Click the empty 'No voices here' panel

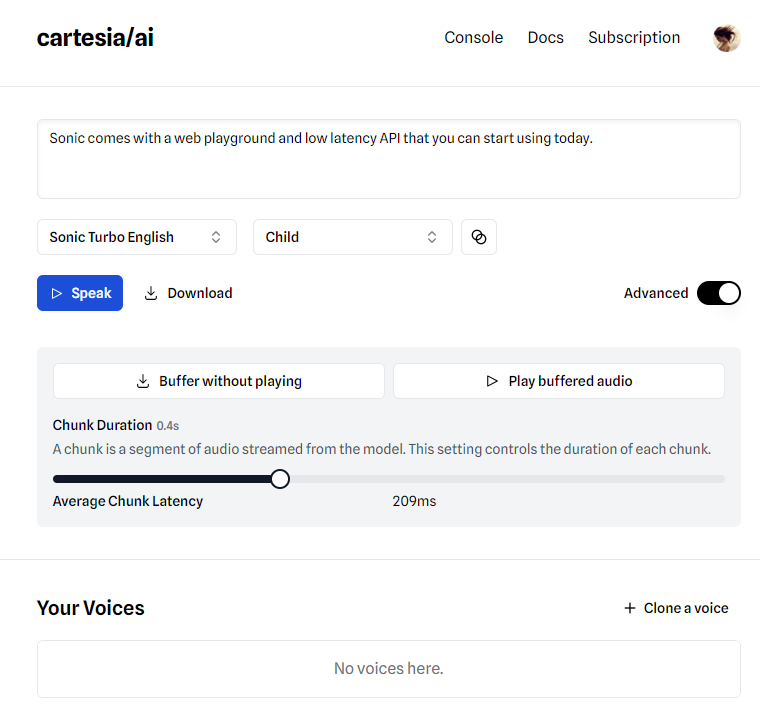tap(388, 668)
